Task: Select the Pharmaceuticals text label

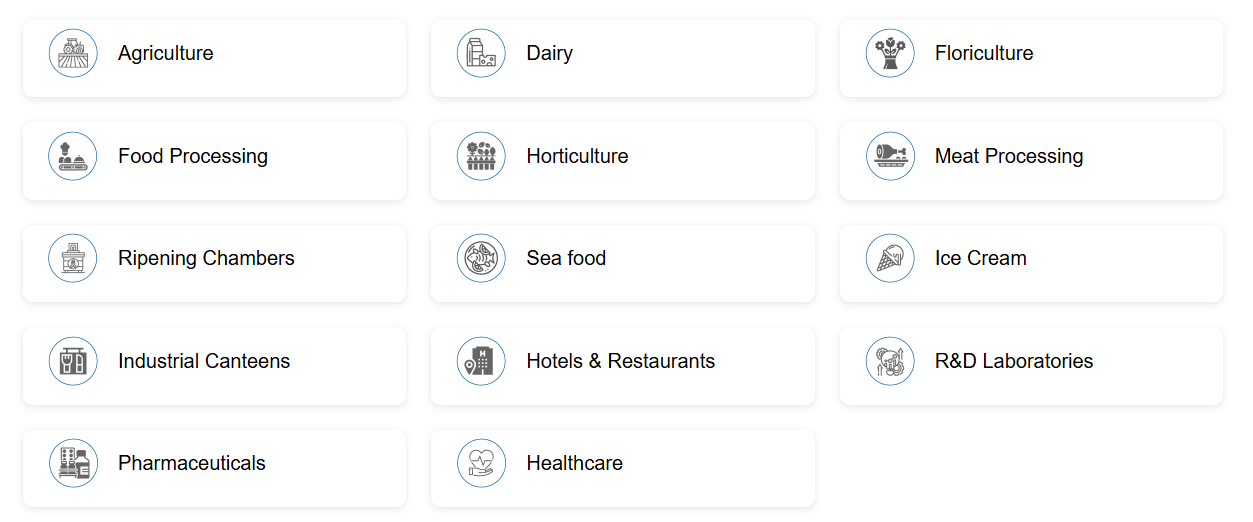Action: (x=192, y=464)
